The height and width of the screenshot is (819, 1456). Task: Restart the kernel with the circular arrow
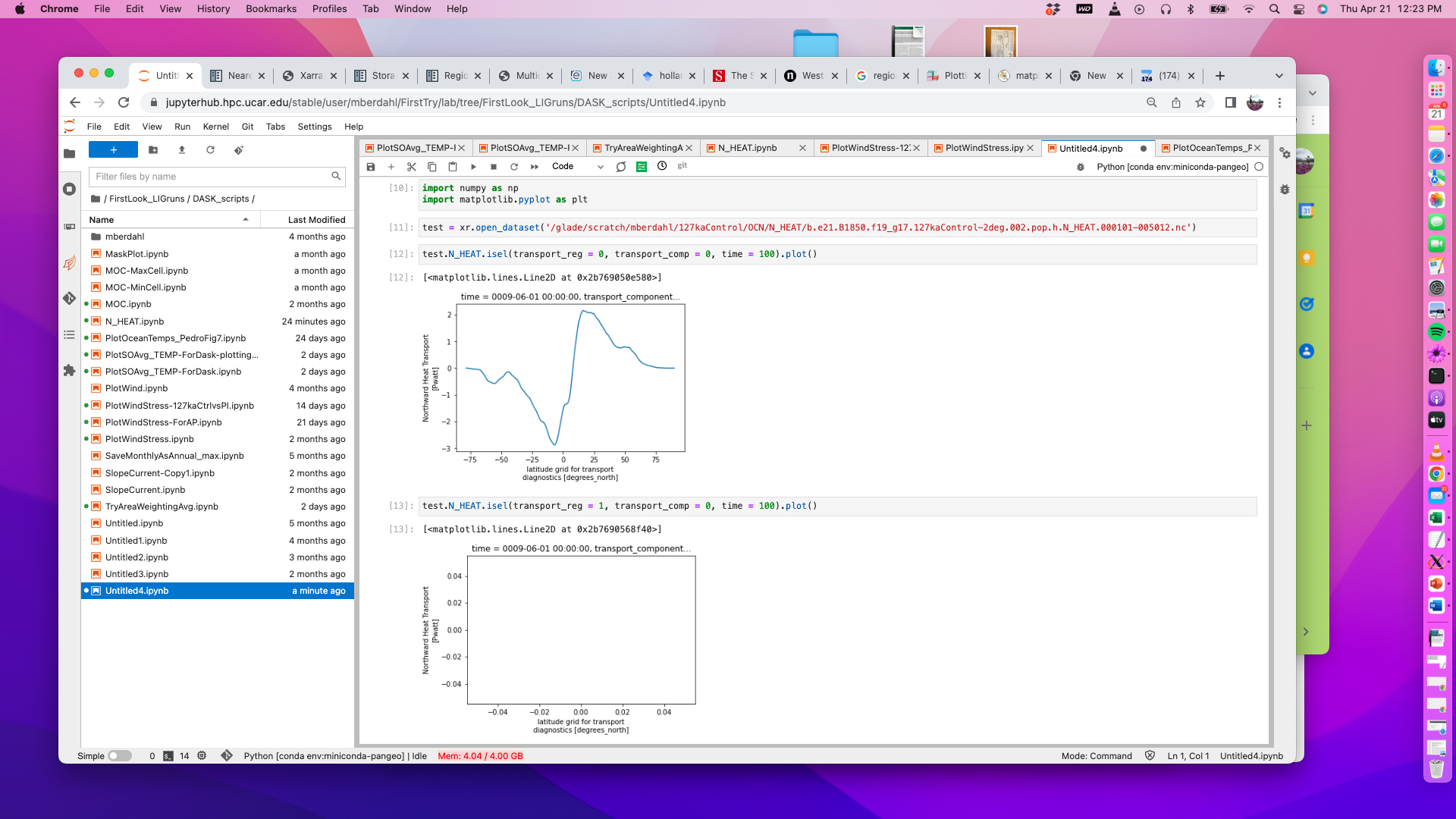(514, 167)
